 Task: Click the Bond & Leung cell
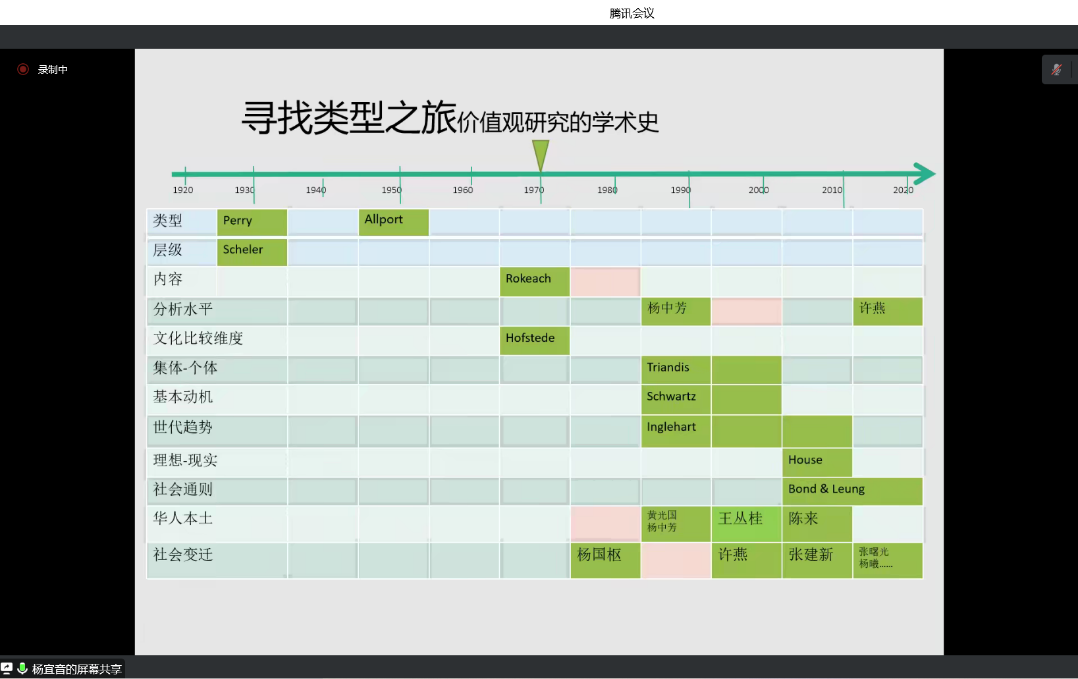pos(852,490)
